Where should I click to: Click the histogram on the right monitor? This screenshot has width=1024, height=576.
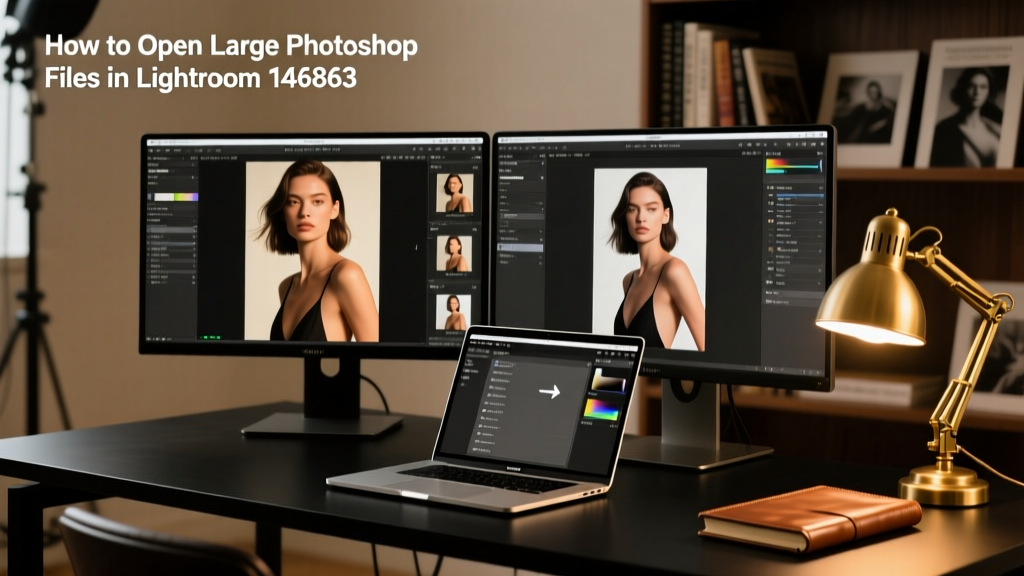click(793, 165)
